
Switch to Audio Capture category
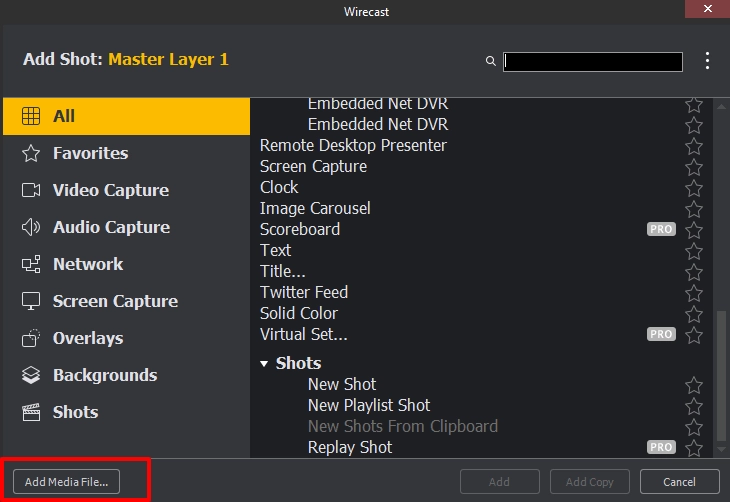pyautogui.click(x=126, y=227)
